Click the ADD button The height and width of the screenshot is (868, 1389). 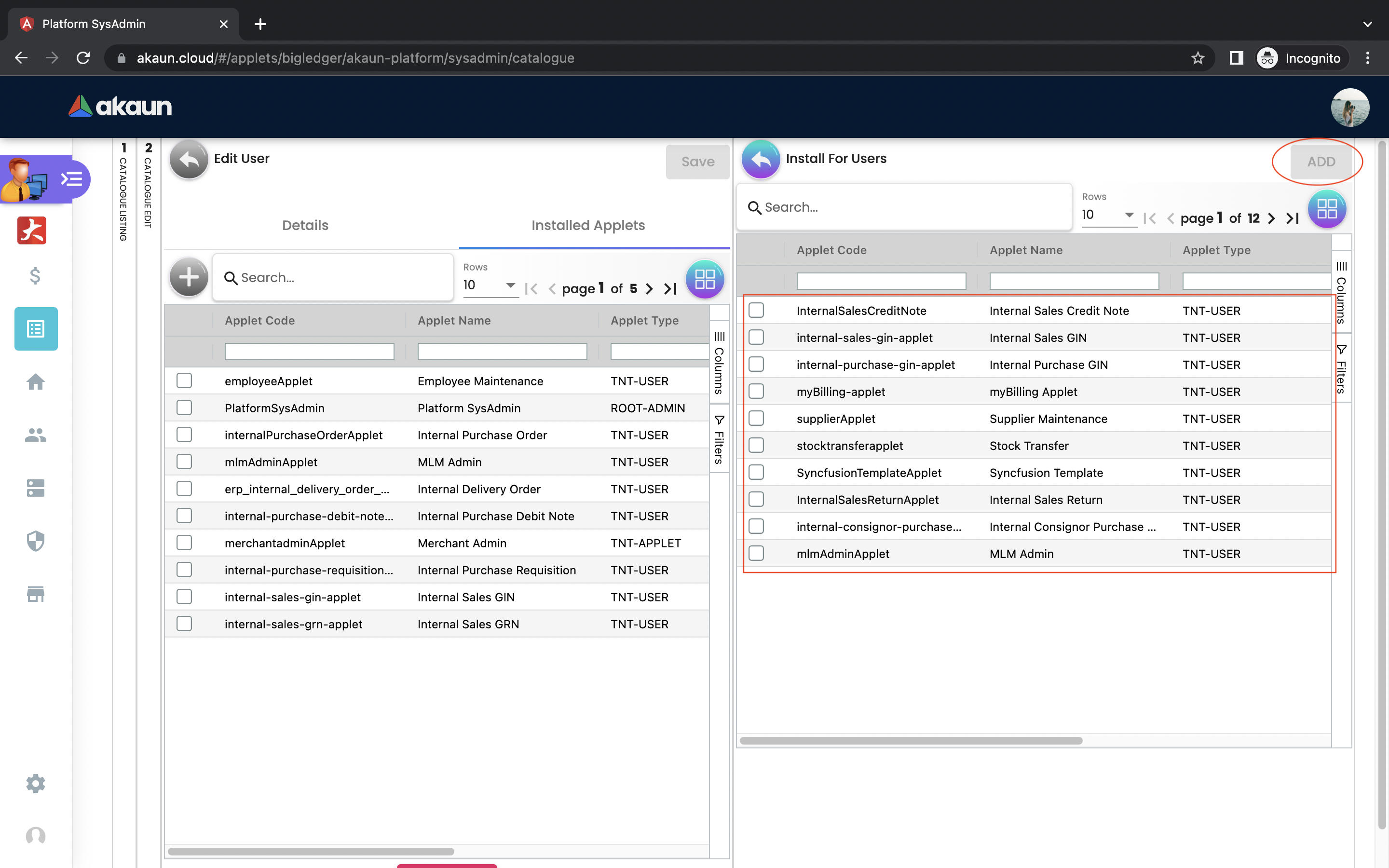(1321, 162)
